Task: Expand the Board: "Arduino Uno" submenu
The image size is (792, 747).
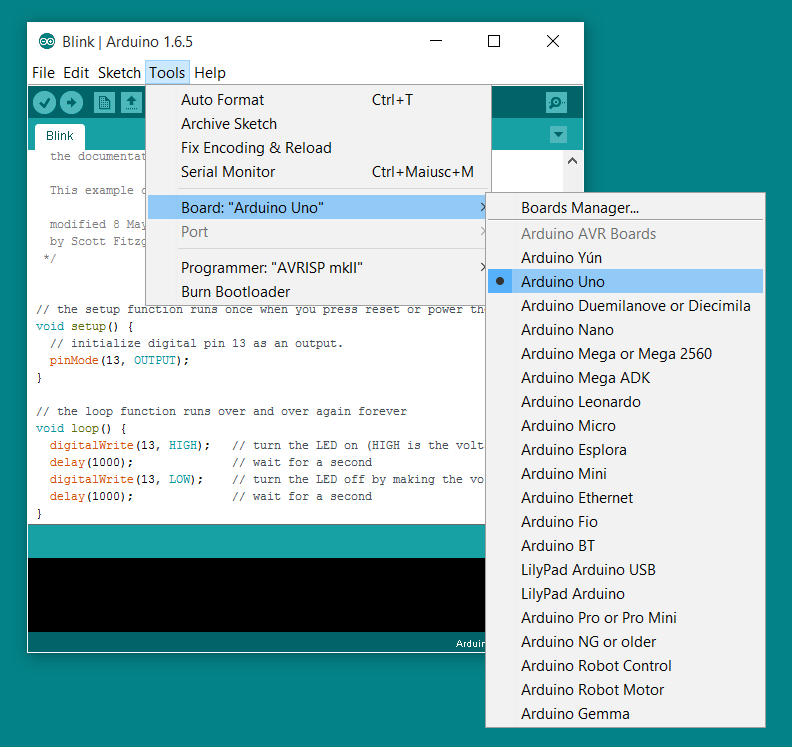Action: (x=318, y=208)
